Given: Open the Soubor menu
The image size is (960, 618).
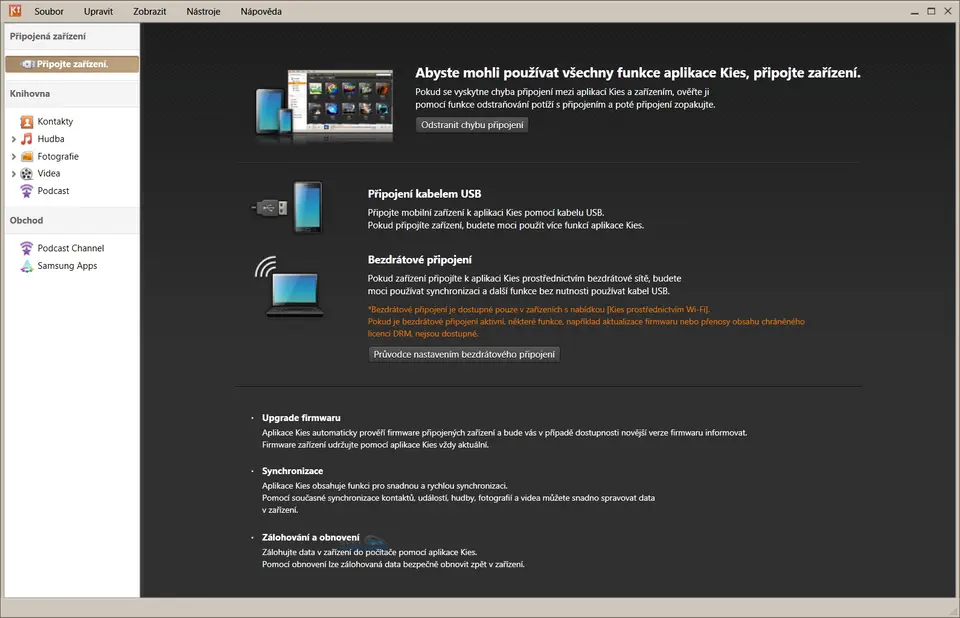Looking at the screenshot, I should coord(48,12).
